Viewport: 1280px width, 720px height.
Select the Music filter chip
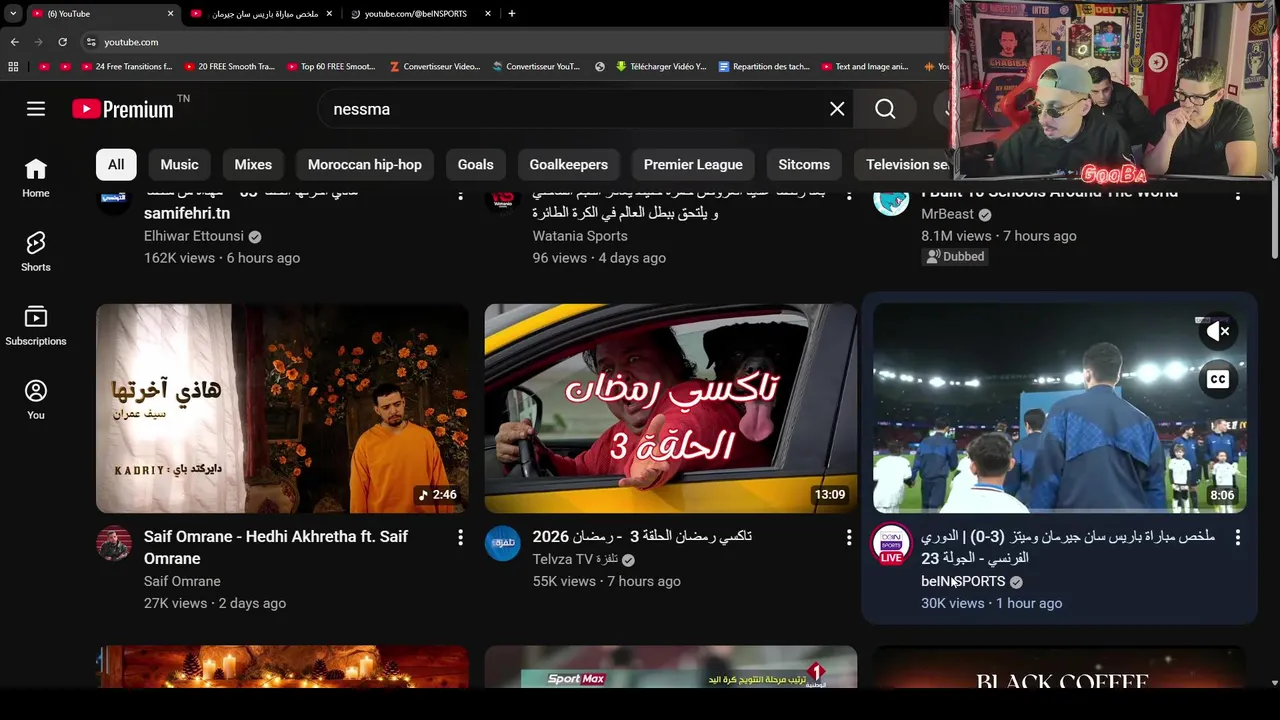tap(179, 164)
